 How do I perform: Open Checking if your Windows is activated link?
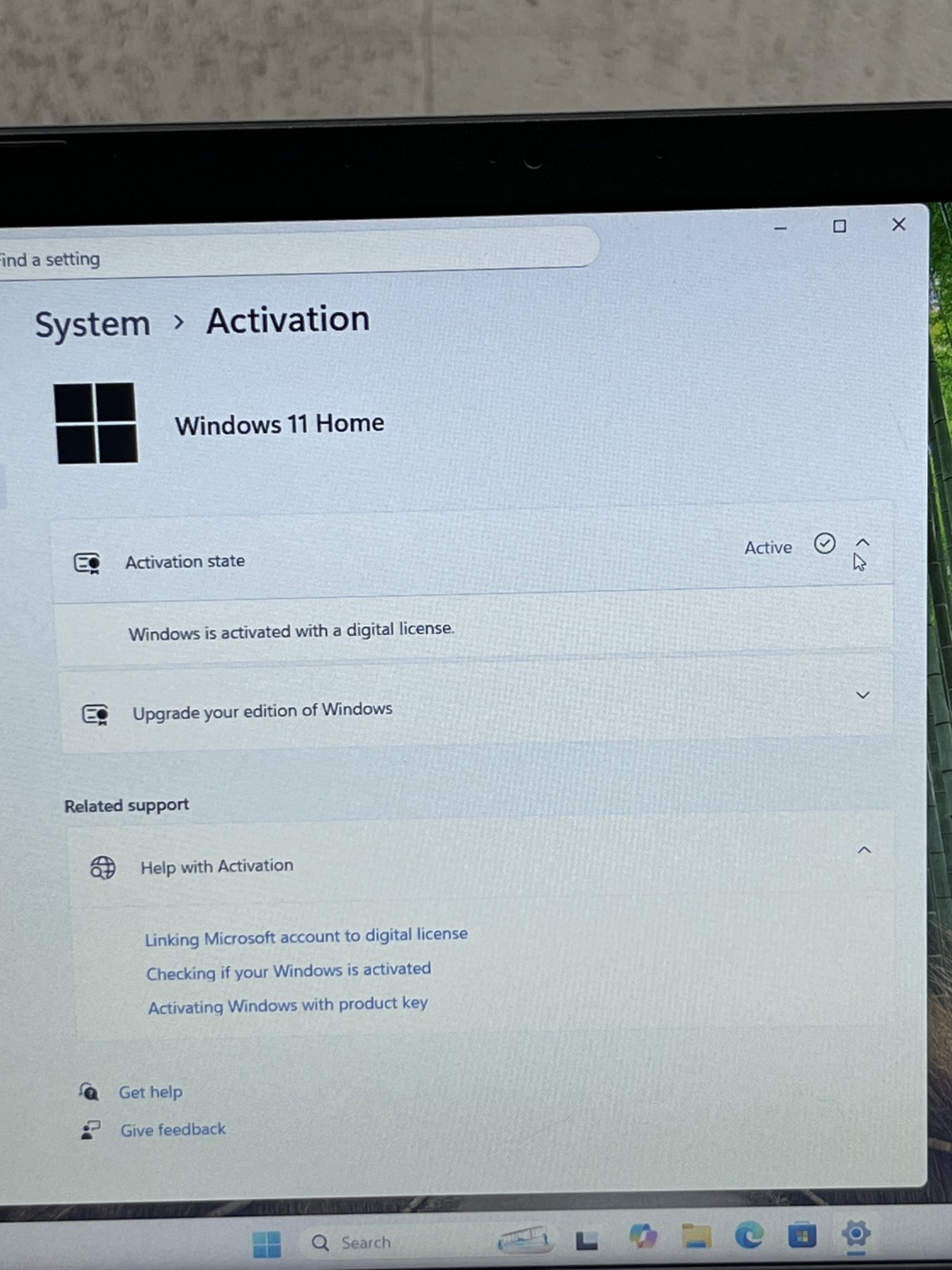pos(289,972)
